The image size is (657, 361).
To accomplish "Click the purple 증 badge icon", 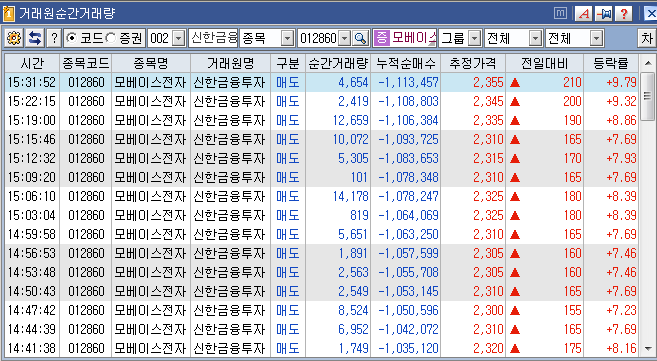I will pyautogui.click(x=381, y=39).
